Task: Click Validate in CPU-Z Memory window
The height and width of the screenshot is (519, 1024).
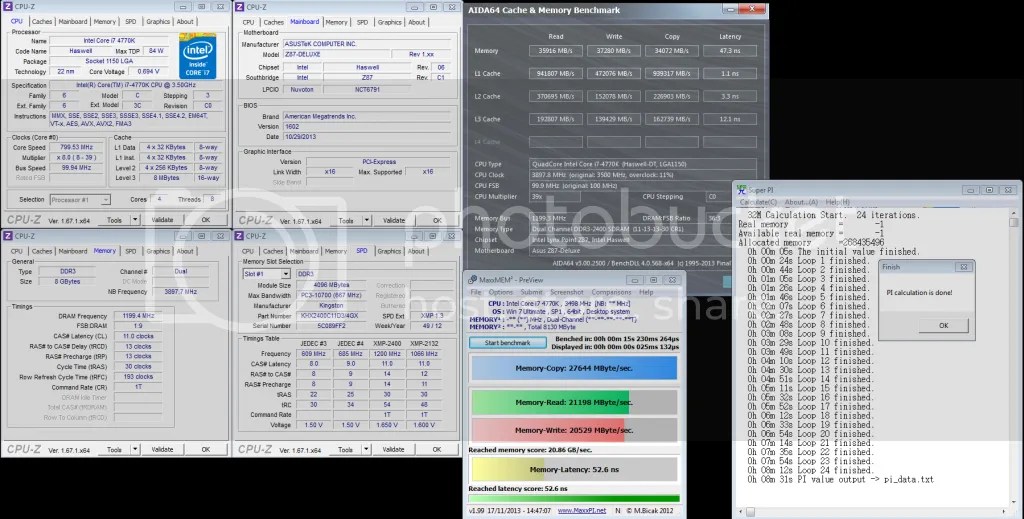Action: coord(163,449)
